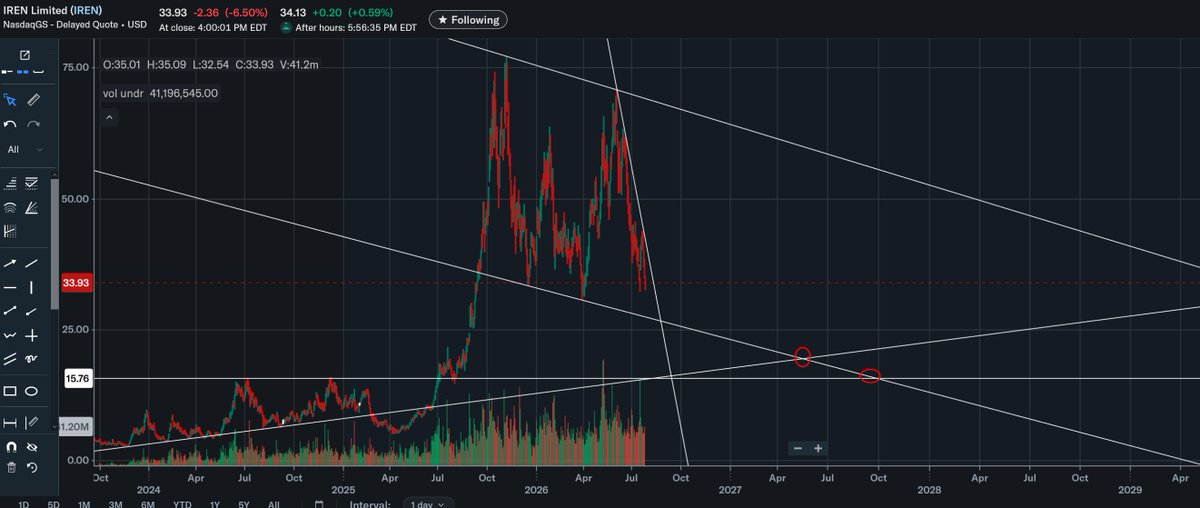Select the ray line tool
Image resolution: width=1200 pixels, height=508 pixels.
point(32,311)
